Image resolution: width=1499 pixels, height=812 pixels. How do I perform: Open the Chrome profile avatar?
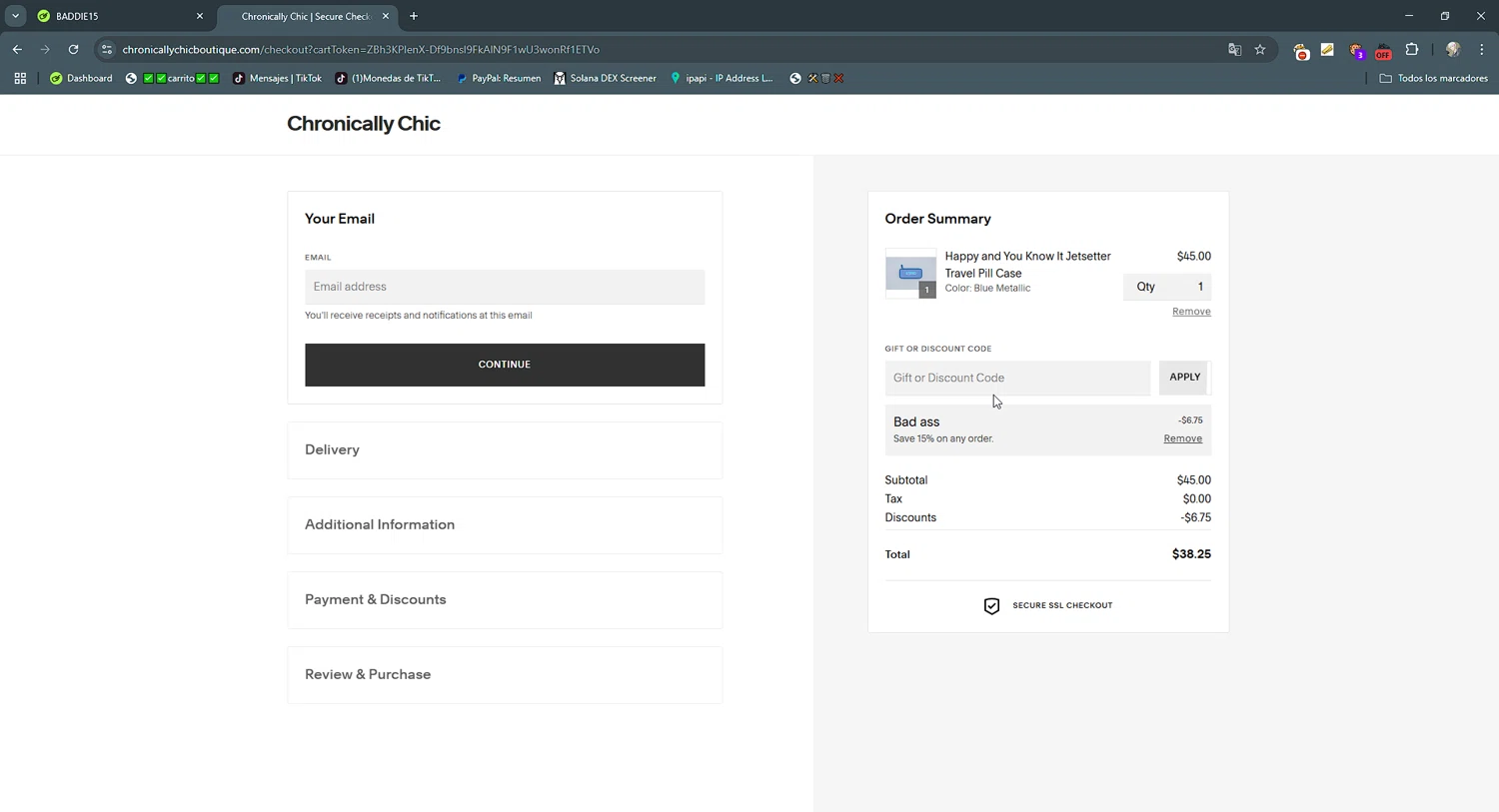click(1453, 49)
